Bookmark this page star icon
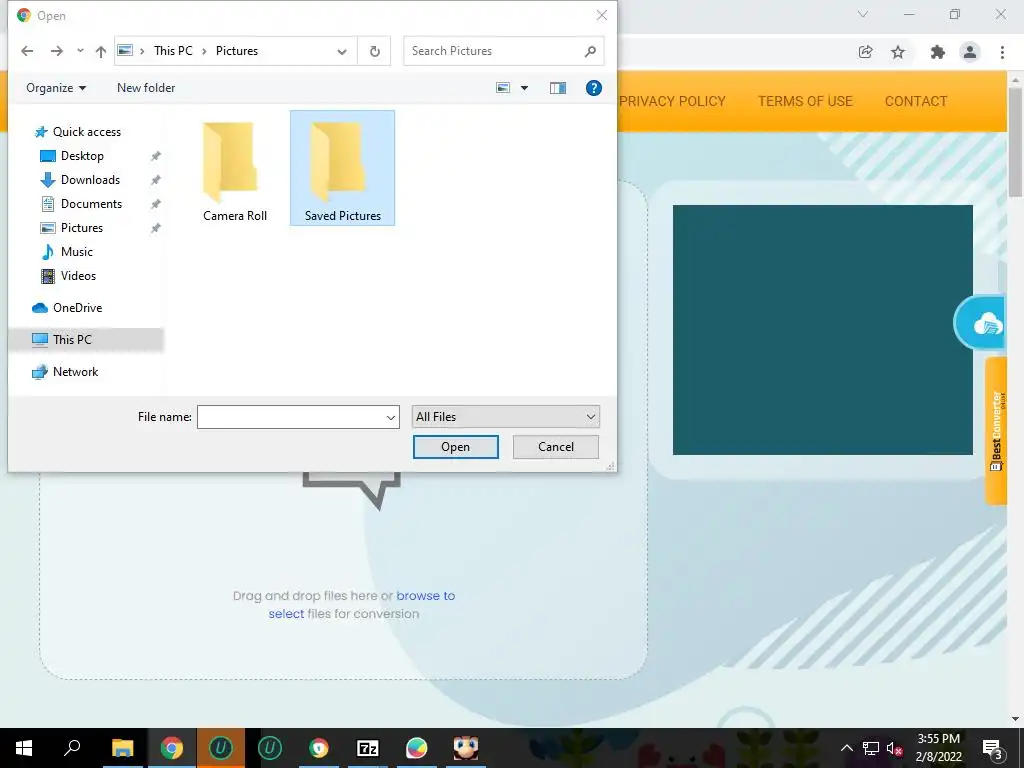 [x=899, y=52]
